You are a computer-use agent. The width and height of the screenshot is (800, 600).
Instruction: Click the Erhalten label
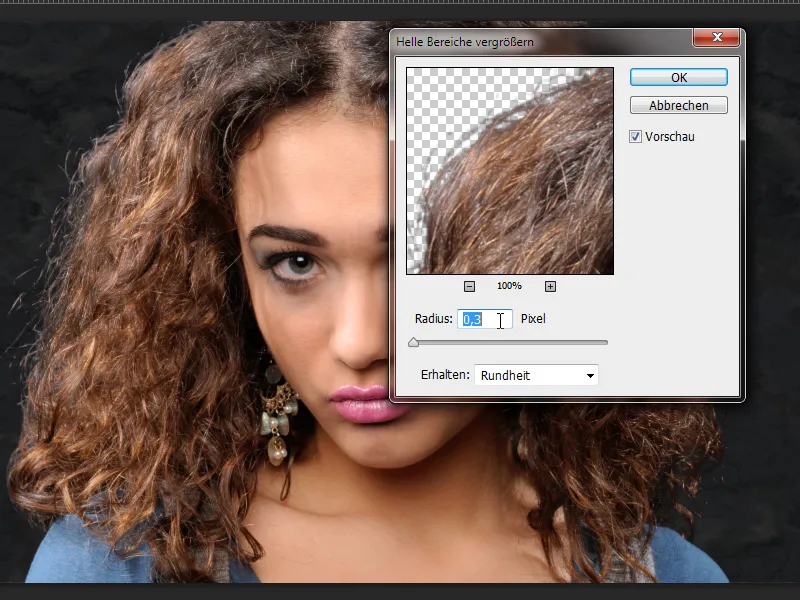coord(445,375)
